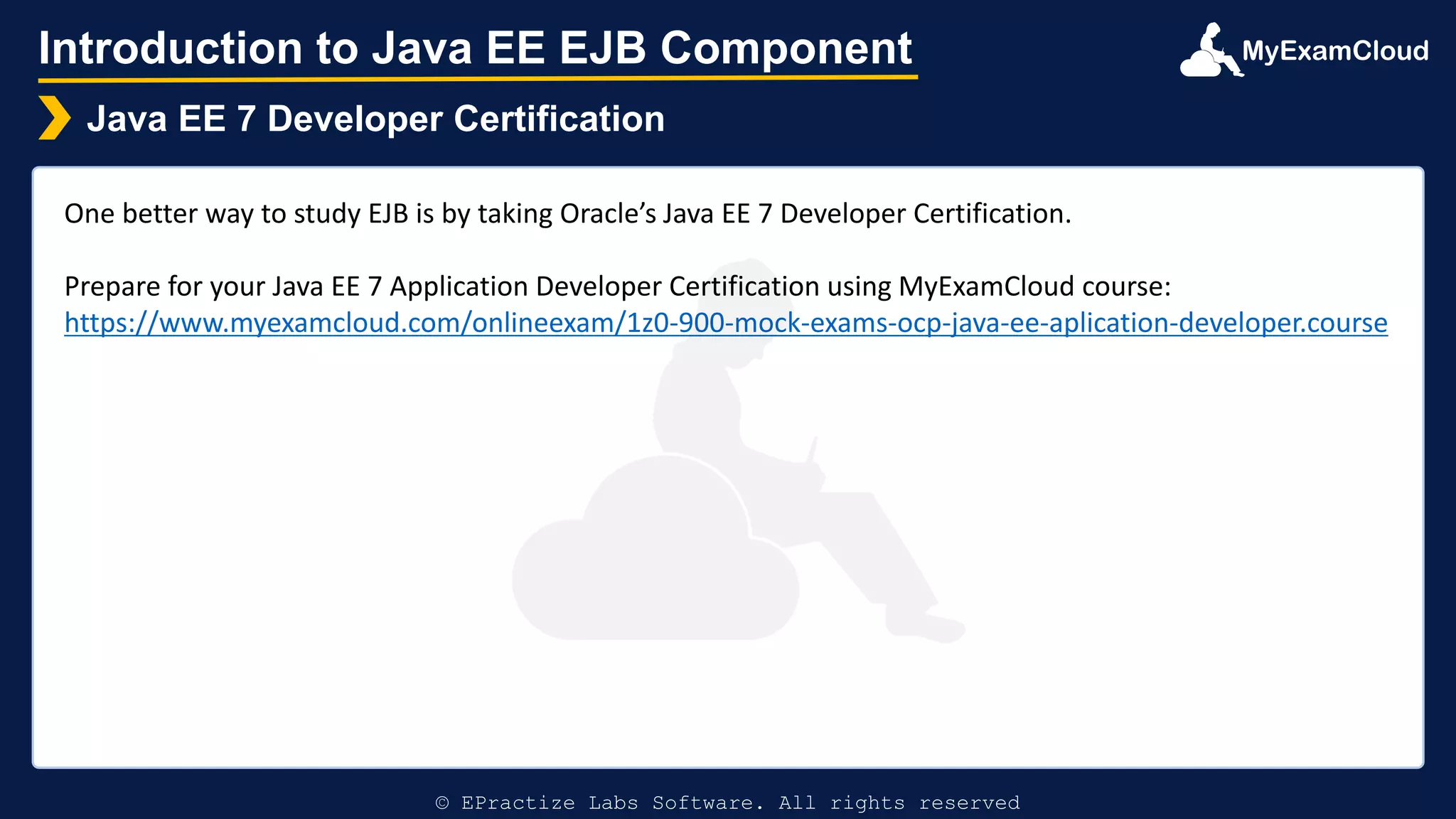Click the line starting "Prepare for your Java EE 7"
Image resolution: width=1456 pixels, height=819 pixels.
tap(617, 287)
